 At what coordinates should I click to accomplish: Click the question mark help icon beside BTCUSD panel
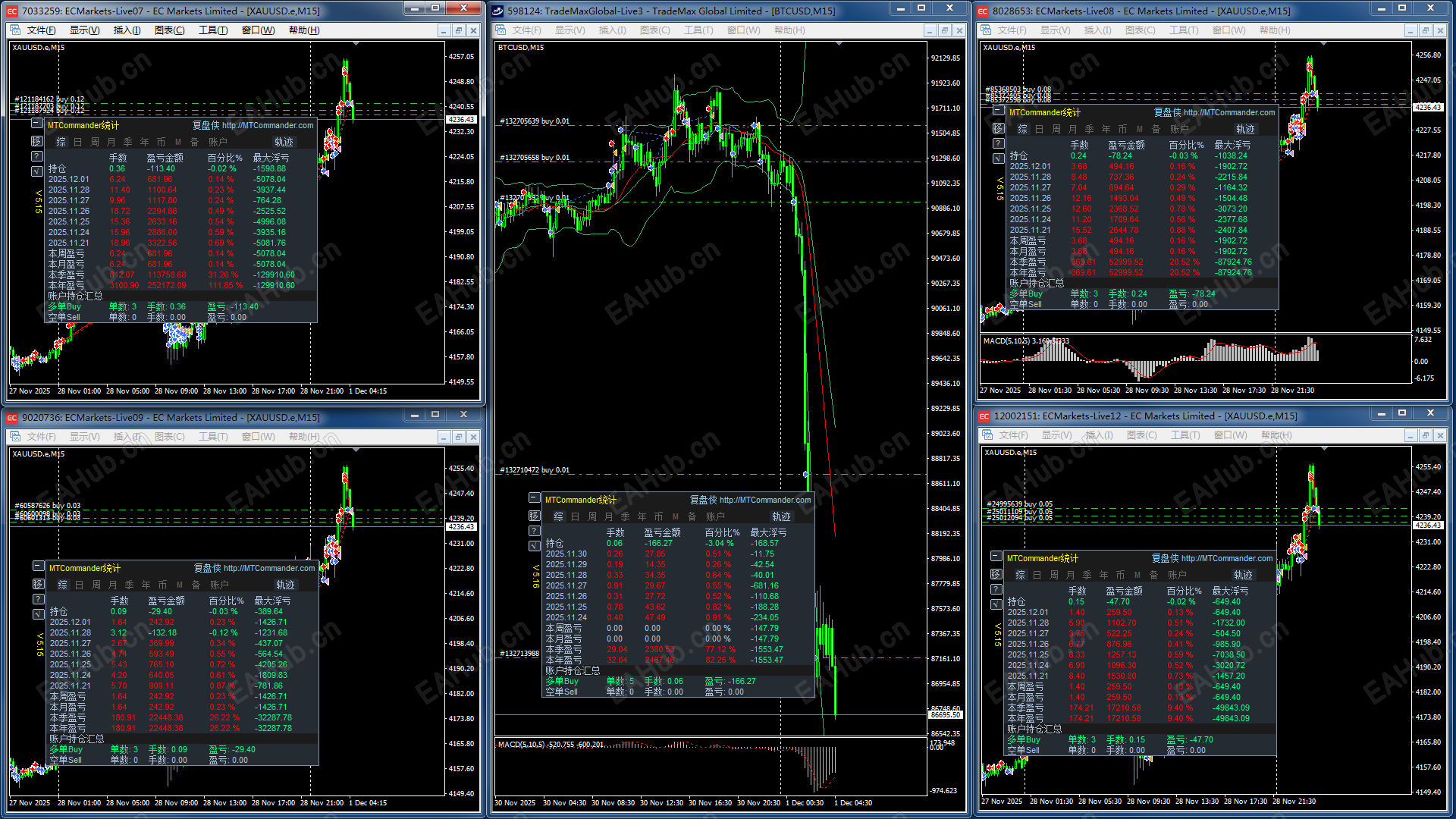534,531
